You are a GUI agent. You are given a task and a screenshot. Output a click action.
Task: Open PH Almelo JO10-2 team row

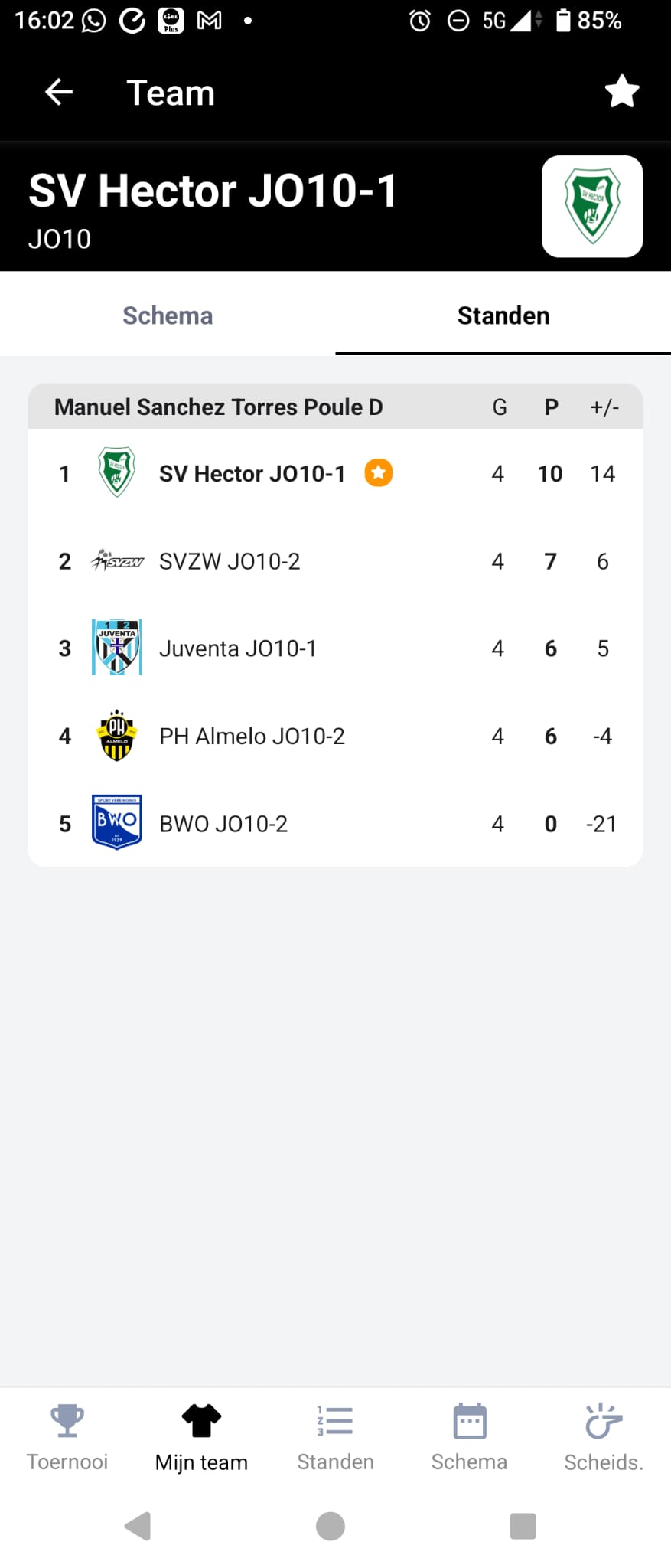pyautogui.click(x=335, y=736)
